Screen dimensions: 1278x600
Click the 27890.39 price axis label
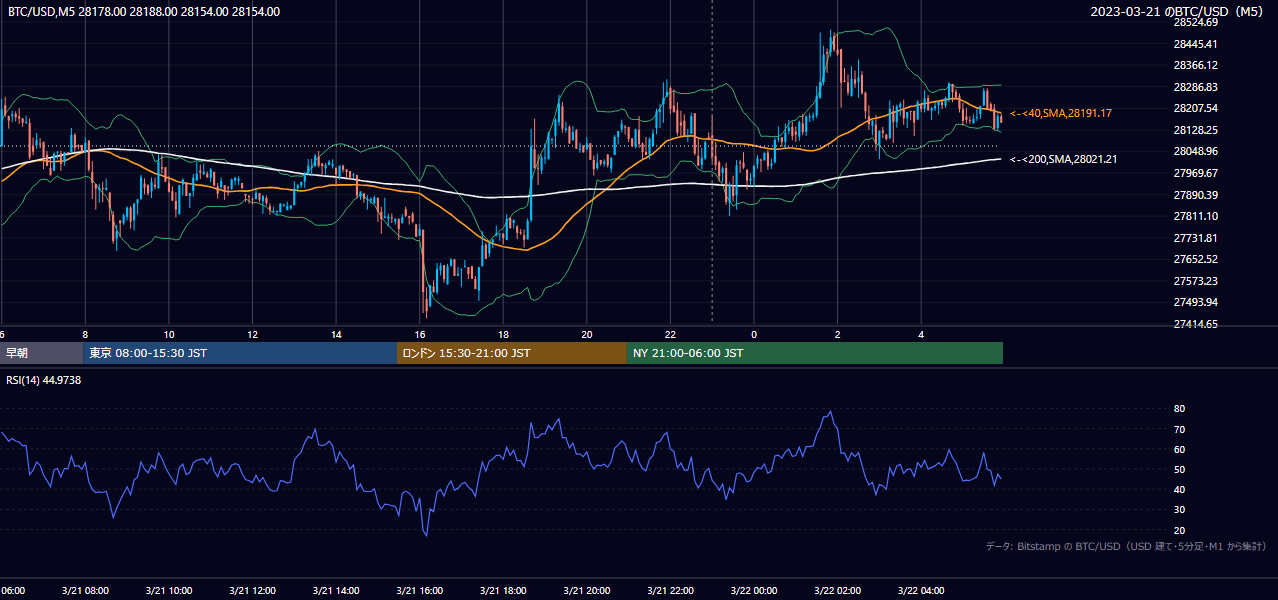pos(1195,195)
